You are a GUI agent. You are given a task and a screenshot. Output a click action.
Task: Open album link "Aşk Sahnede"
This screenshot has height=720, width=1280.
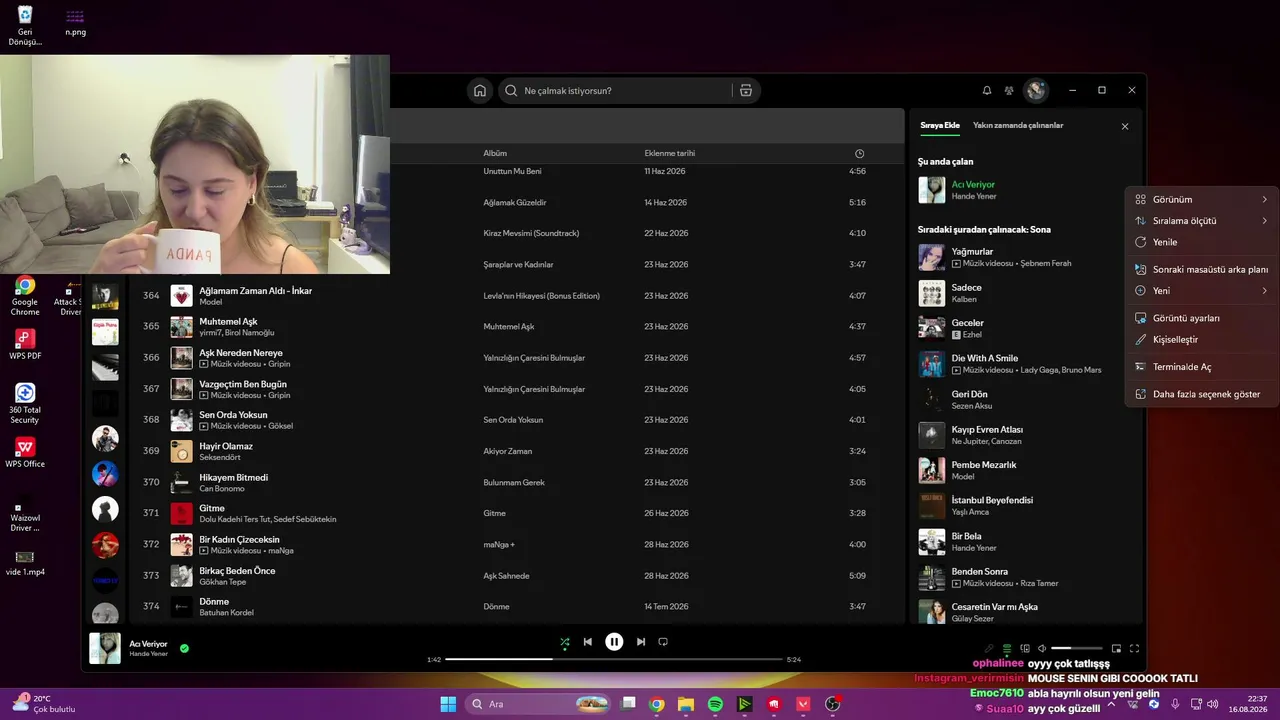pos(506,576)
